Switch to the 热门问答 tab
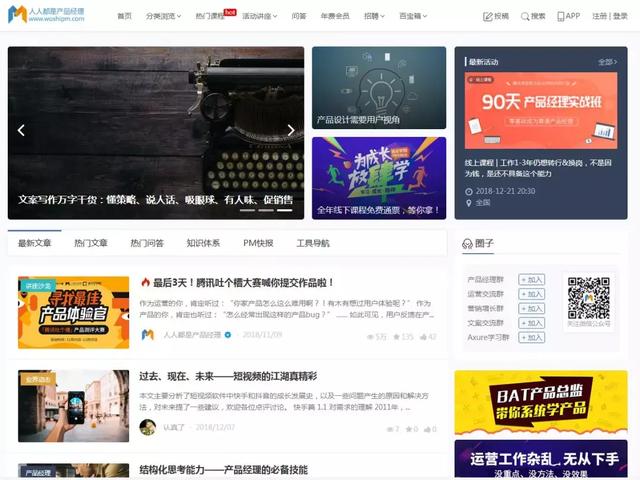640x480 pixels. (147, 243)
